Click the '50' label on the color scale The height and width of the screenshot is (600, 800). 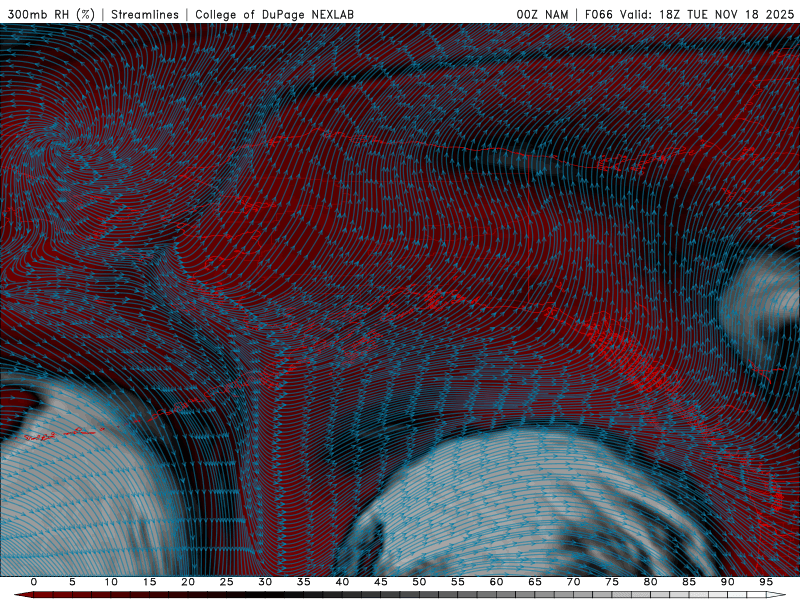[x=419, y=582]
